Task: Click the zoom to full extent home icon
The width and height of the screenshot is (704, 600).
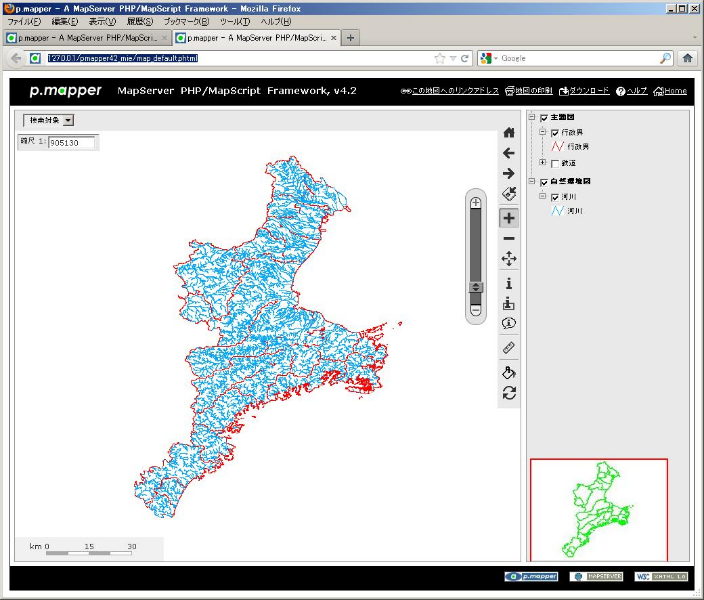Action: tap(509, 132)
